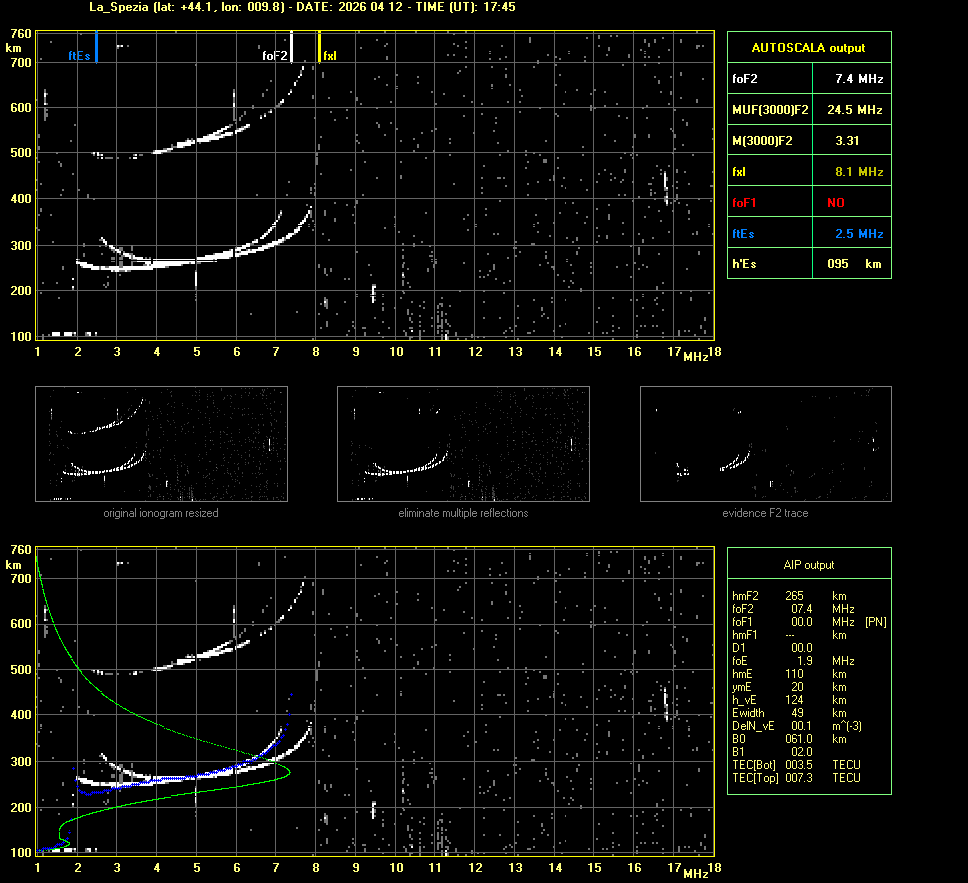Select the hmF2 265 km row
This screenshot has height=883, width=968.
[790, 596]
